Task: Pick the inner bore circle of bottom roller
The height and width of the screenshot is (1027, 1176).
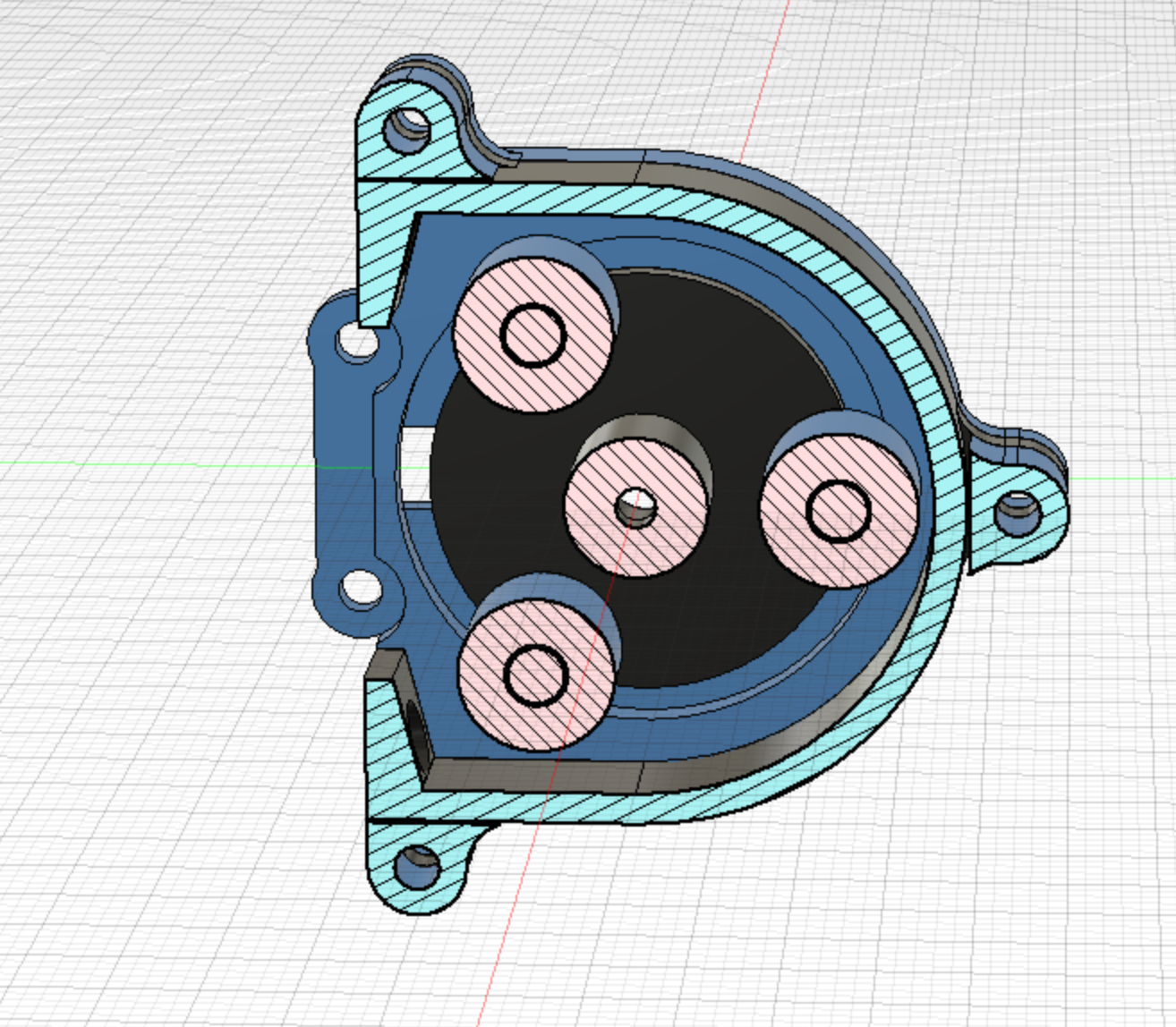Action: [536, 675]
